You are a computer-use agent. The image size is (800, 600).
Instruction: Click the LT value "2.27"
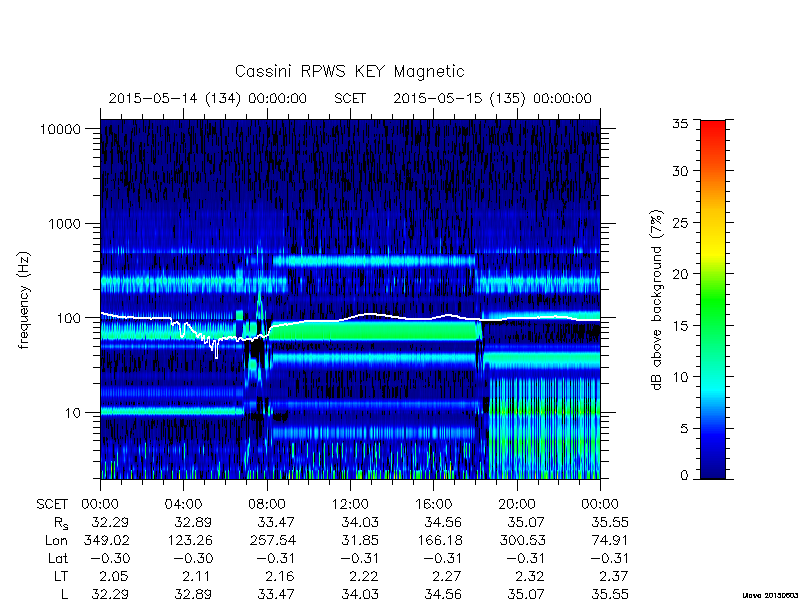447,577
